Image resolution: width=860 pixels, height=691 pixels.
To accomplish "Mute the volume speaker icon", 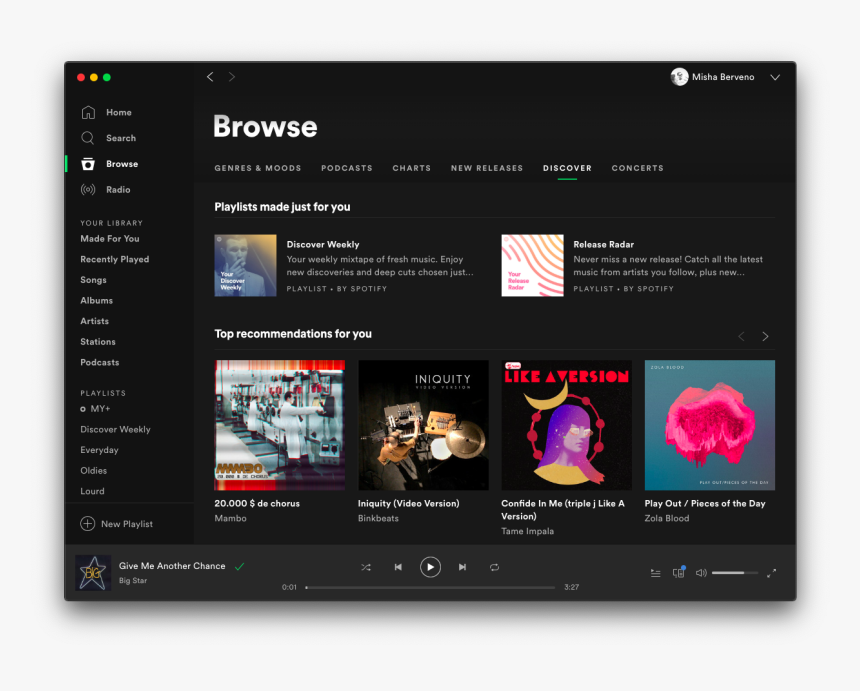I will (x=701, y=573).
